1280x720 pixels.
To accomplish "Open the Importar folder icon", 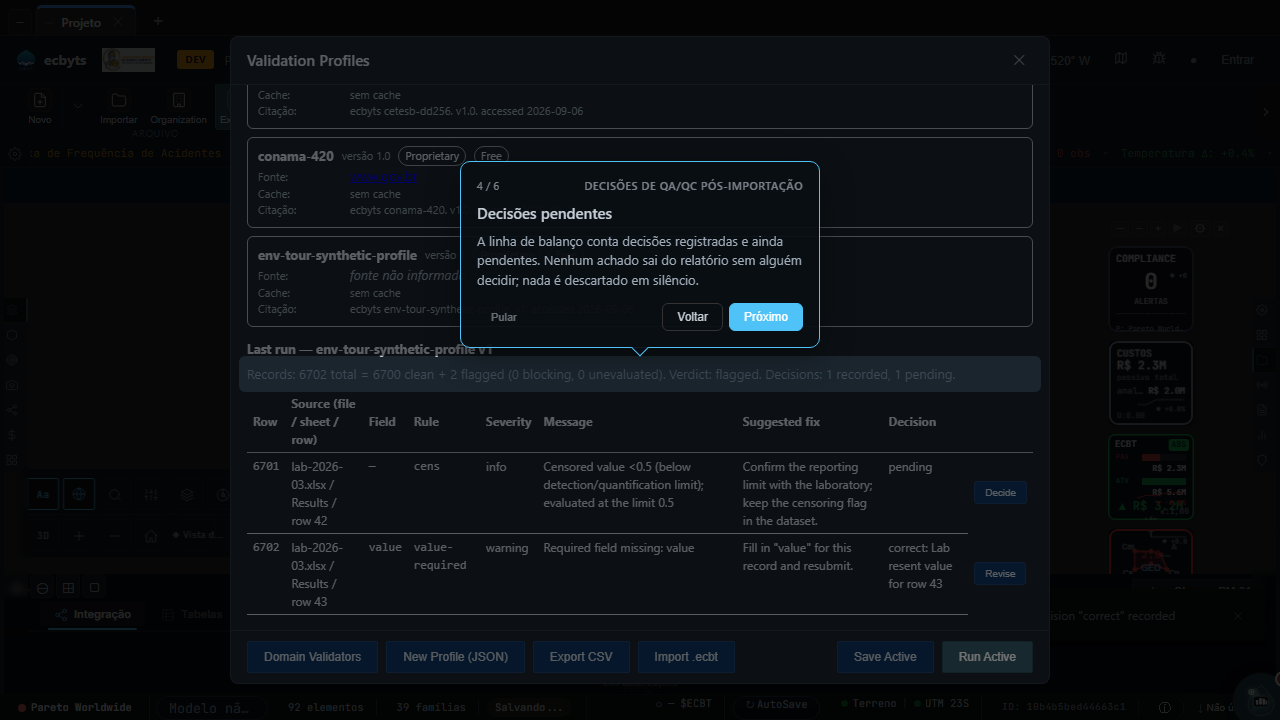I will [x=119, y=100].
